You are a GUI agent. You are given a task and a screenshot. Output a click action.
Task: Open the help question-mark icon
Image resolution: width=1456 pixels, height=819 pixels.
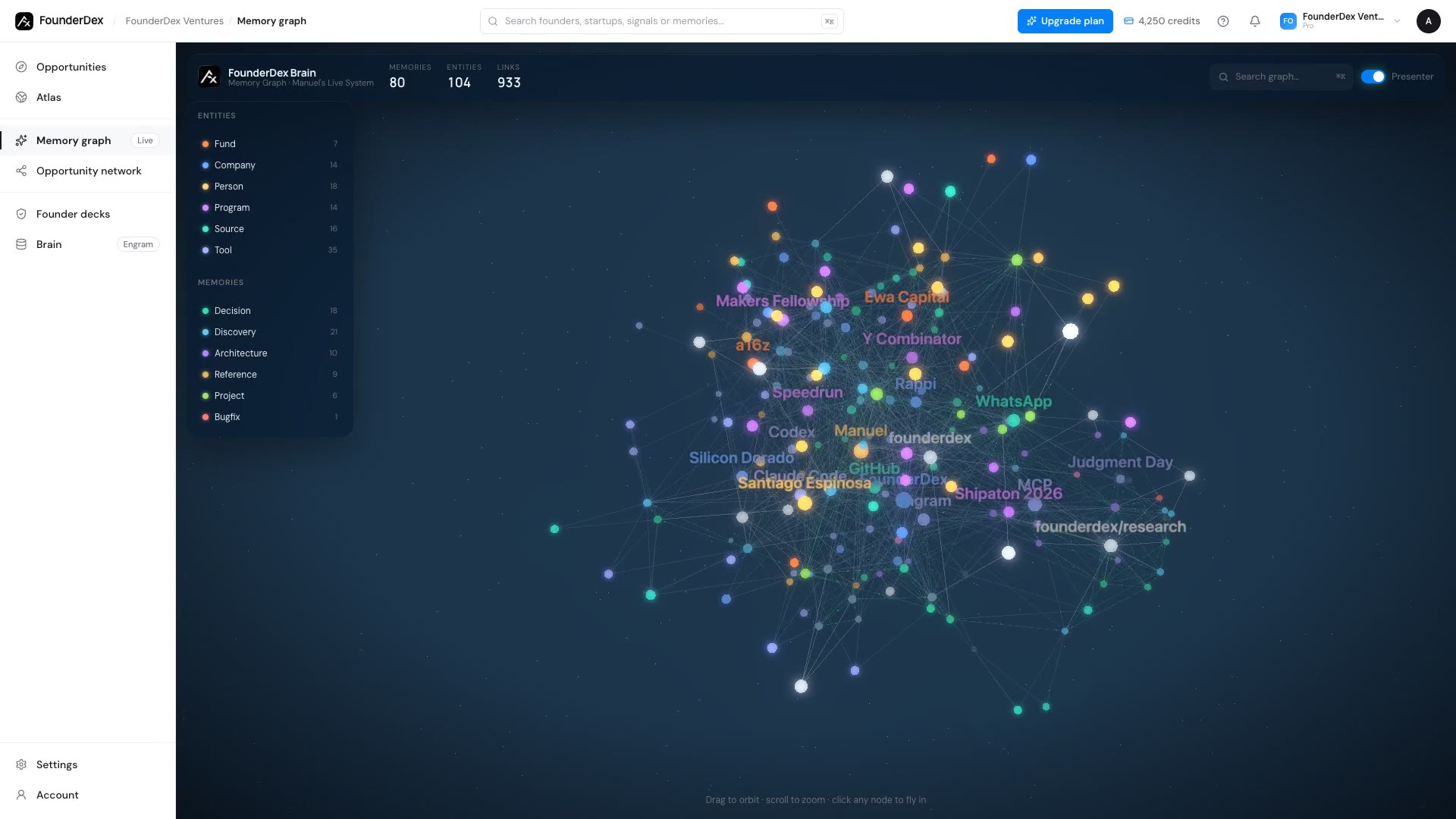coord(1223,21)
